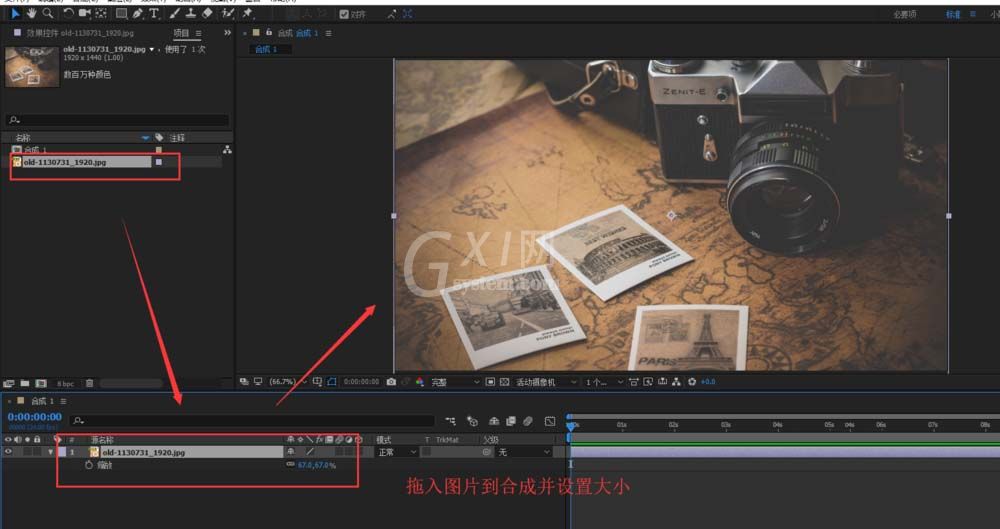
Task: Enable motion blur icon in timeline
Action: click(x=527, y=421)
